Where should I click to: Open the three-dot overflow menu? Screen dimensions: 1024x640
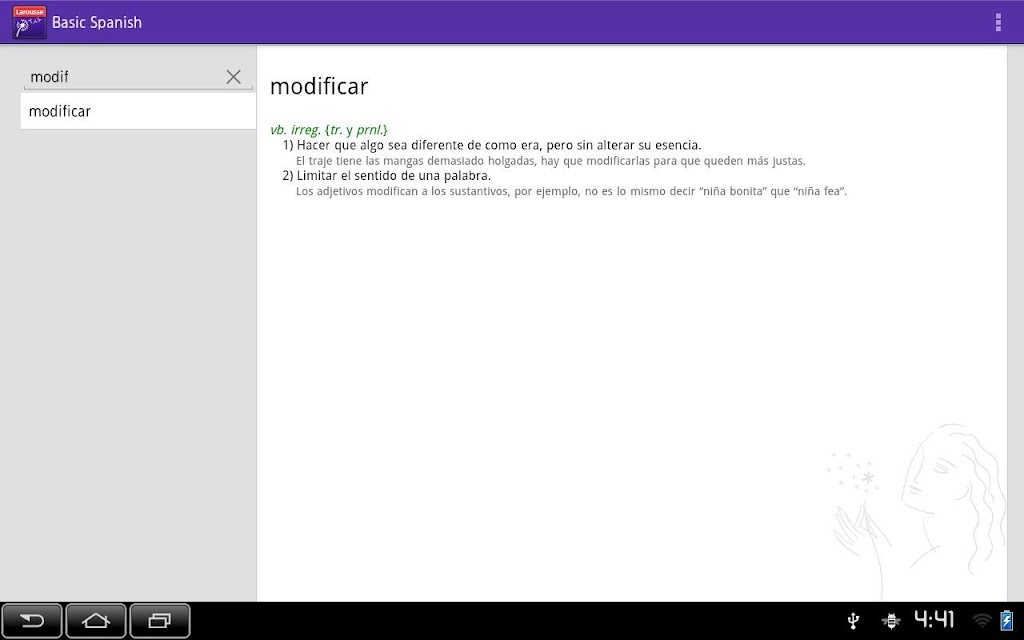[x=998, y=22]
